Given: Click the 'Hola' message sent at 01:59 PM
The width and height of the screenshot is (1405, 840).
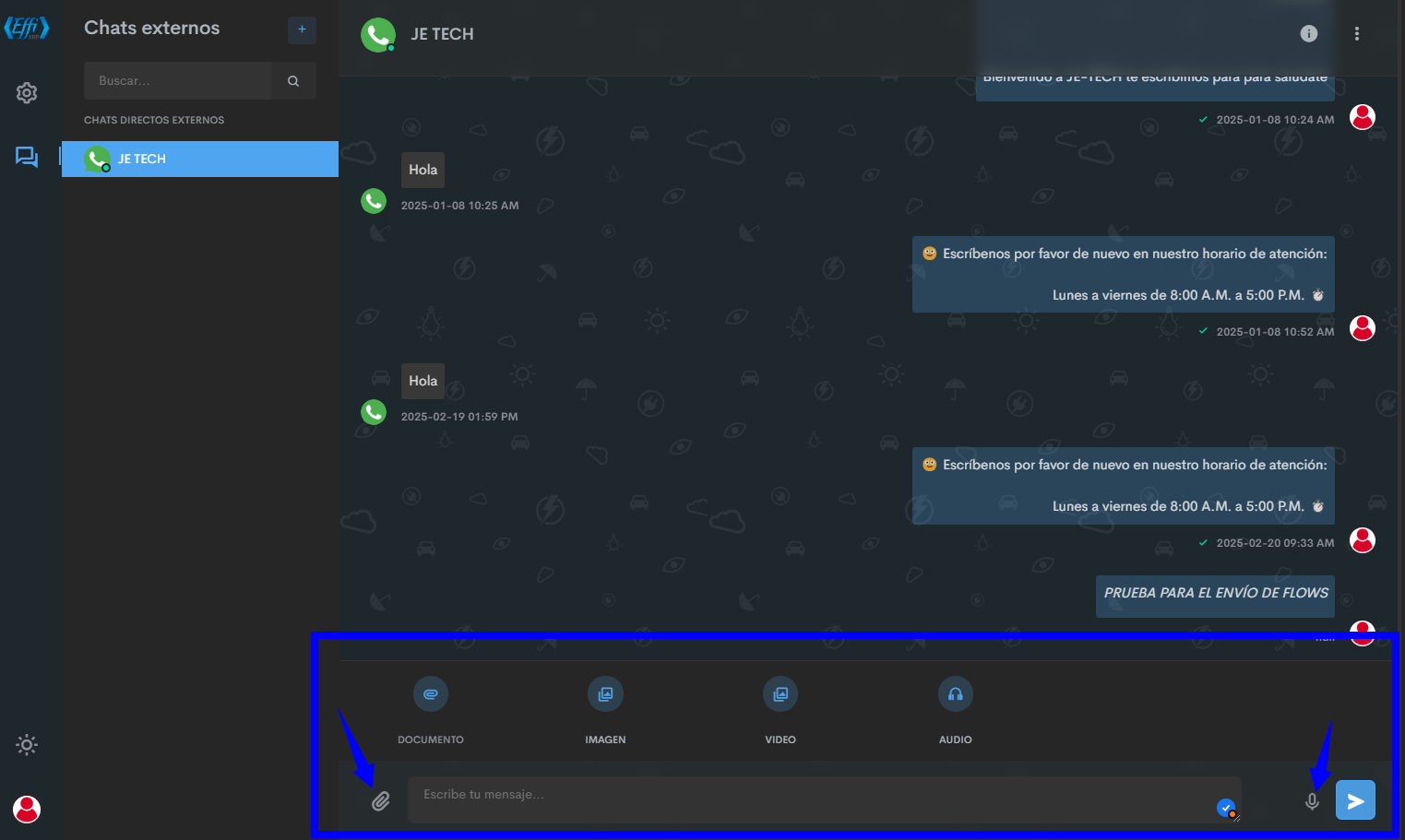Looking at the screenshot, I should [423, 381].
